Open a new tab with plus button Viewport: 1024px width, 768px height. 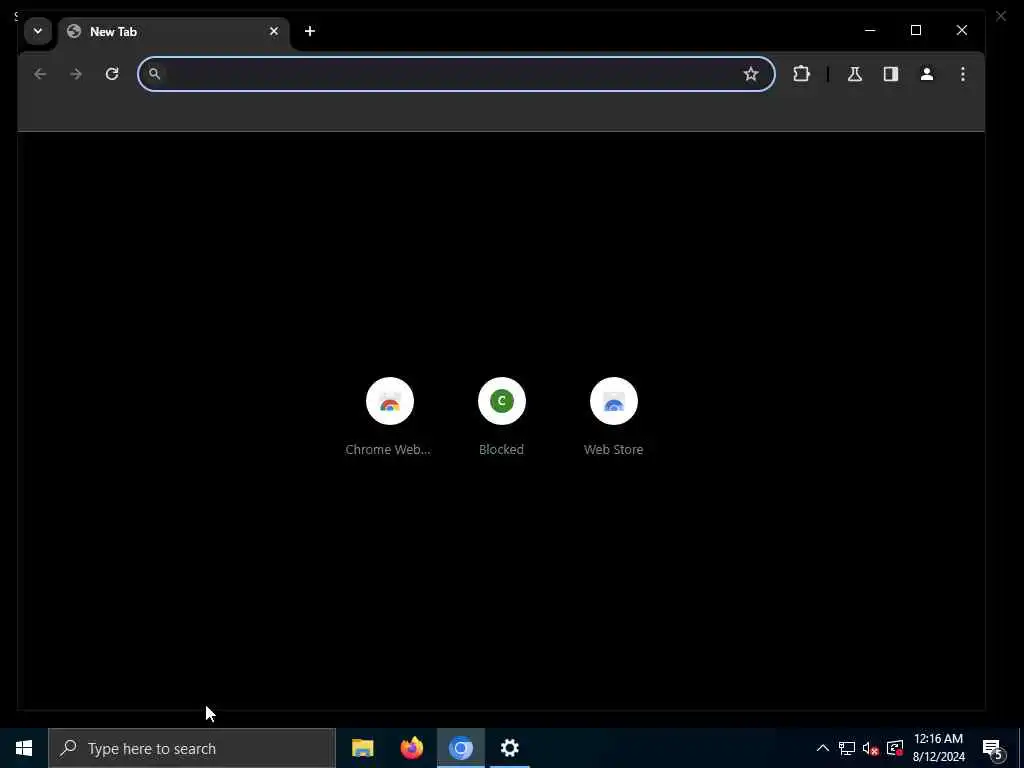(310, 31)
